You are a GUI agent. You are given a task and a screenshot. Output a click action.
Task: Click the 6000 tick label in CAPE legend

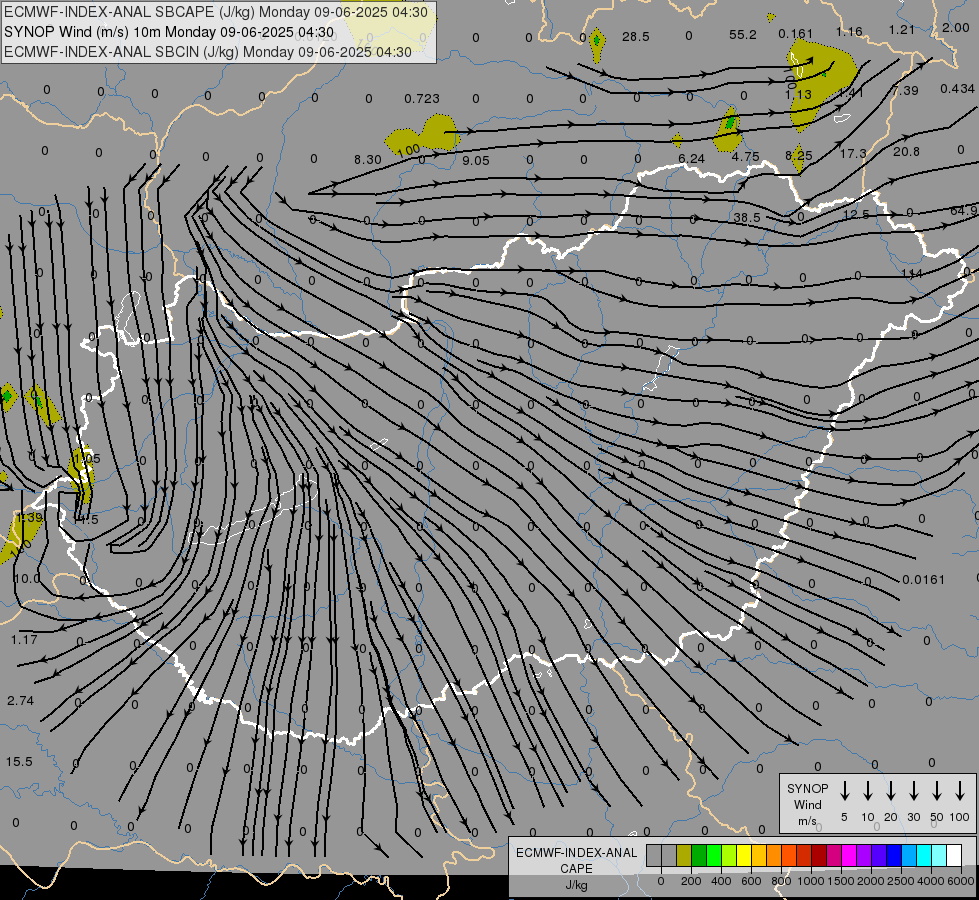[x=960, y=881]
